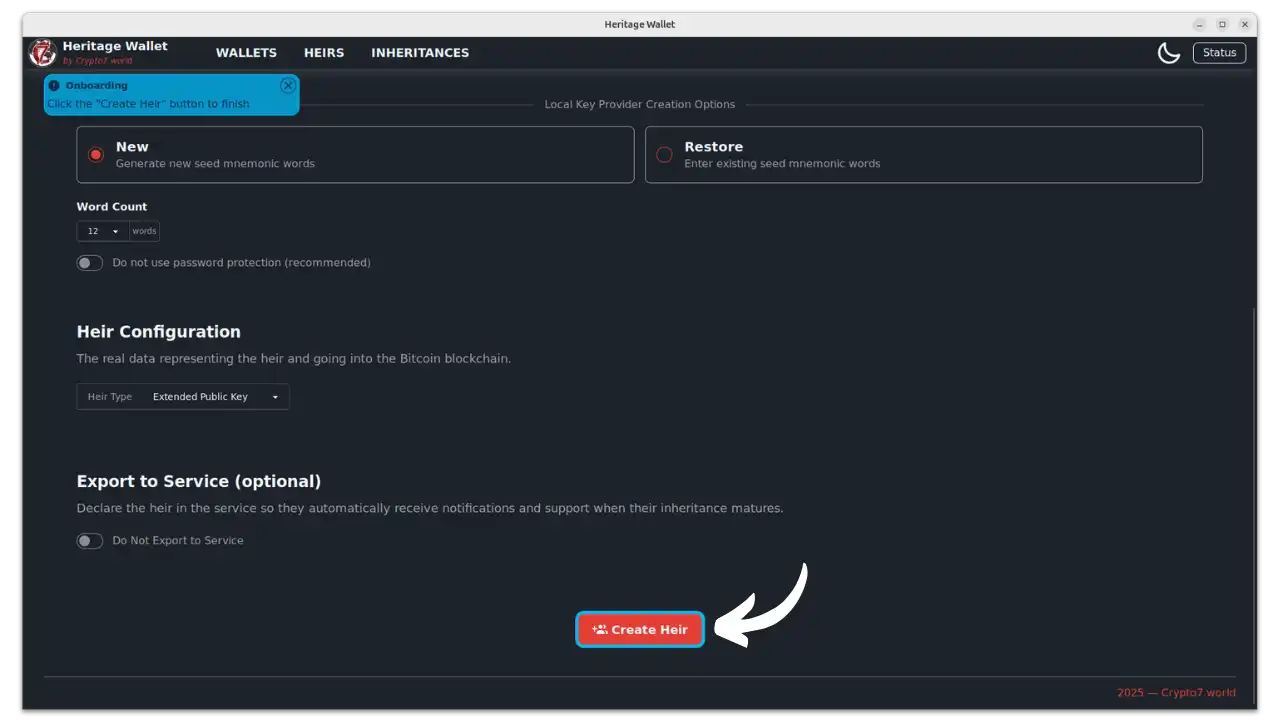1280x720 pixels.
Task: Navigate to the WALLETS section
Action: (246, 52)
